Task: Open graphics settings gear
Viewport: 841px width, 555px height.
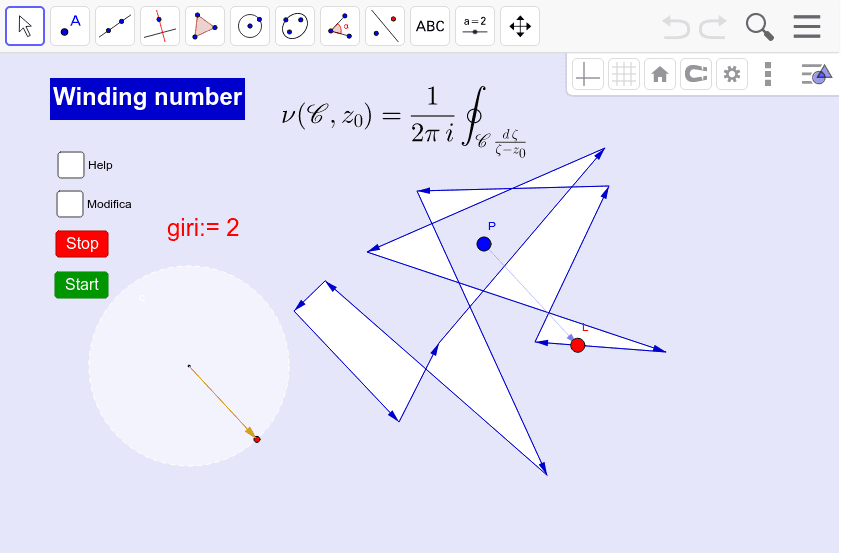Action: [732, 74]
